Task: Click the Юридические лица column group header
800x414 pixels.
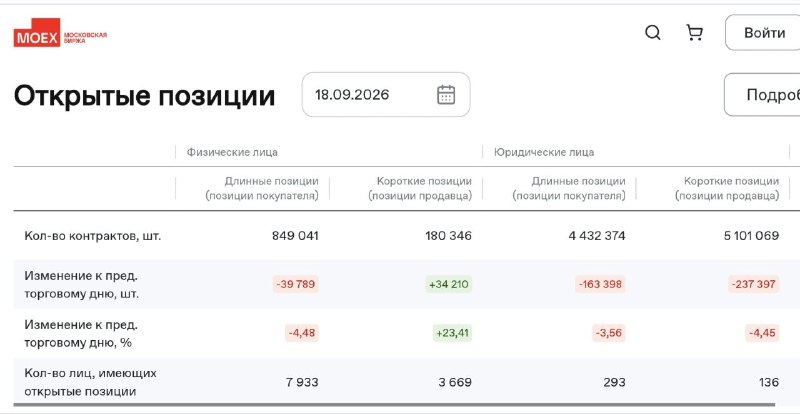Action: pyautogui.click(x=544, y=152)
